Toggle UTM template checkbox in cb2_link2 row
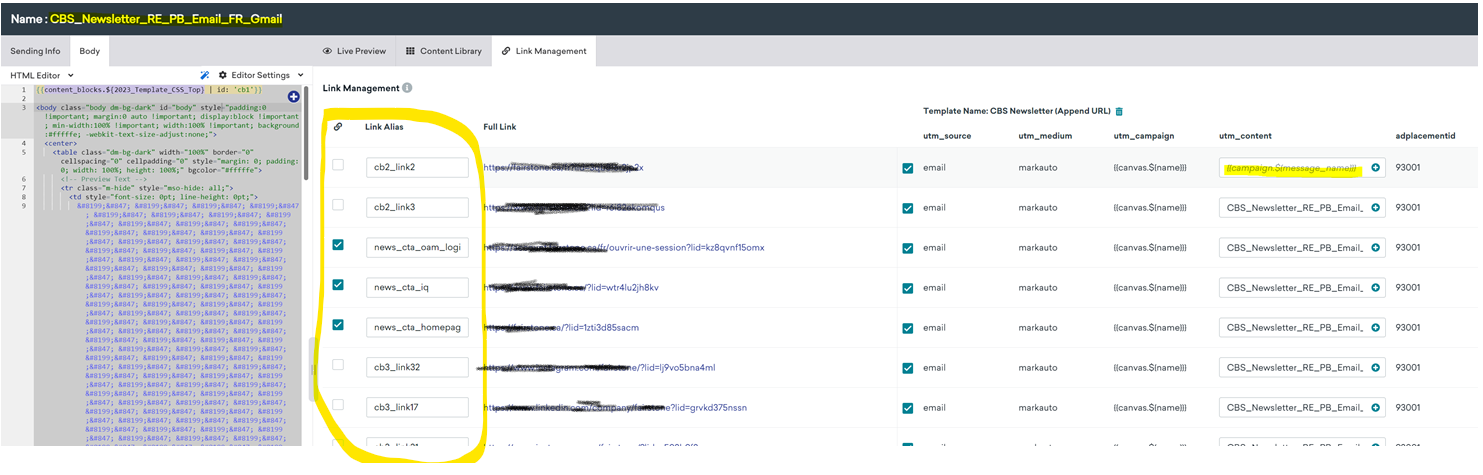Image resolution: width=1483 pixels, height=475 pixels. [907, 168]
